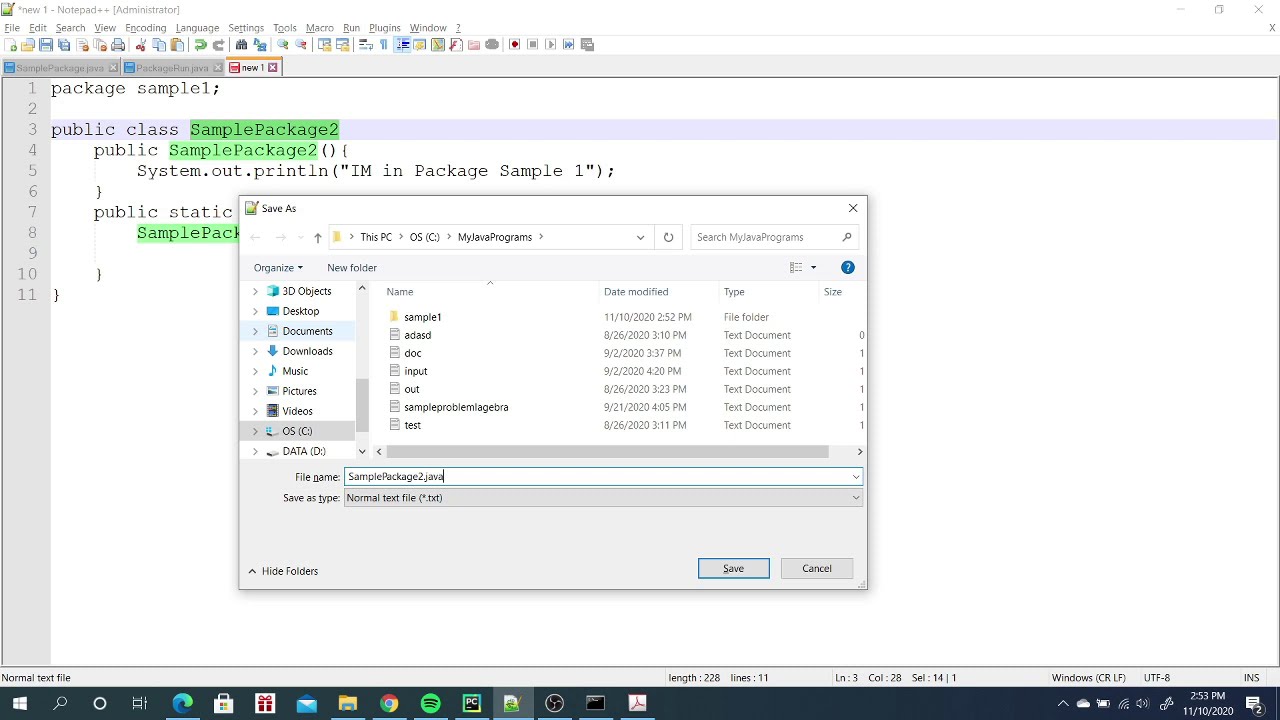
Task: Click the Copy toolbar icon
Action: click(159, 45)
